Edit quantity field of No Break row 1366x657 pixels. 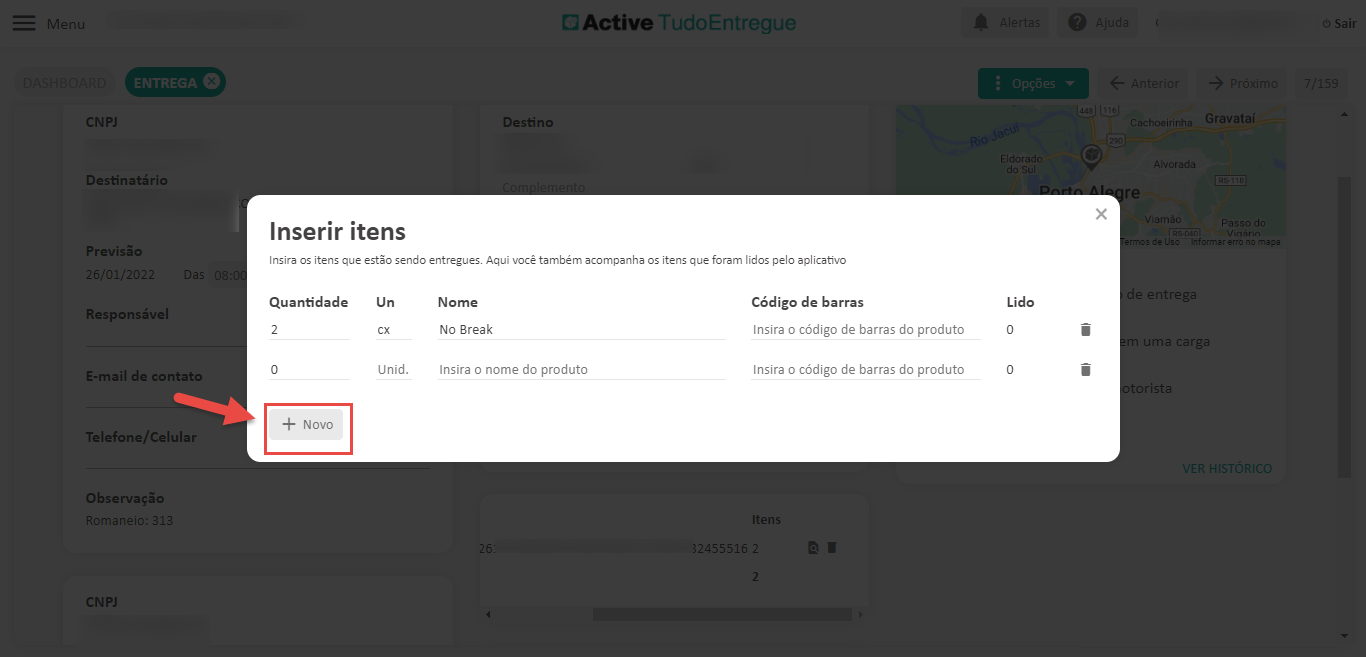coord(308,329)
